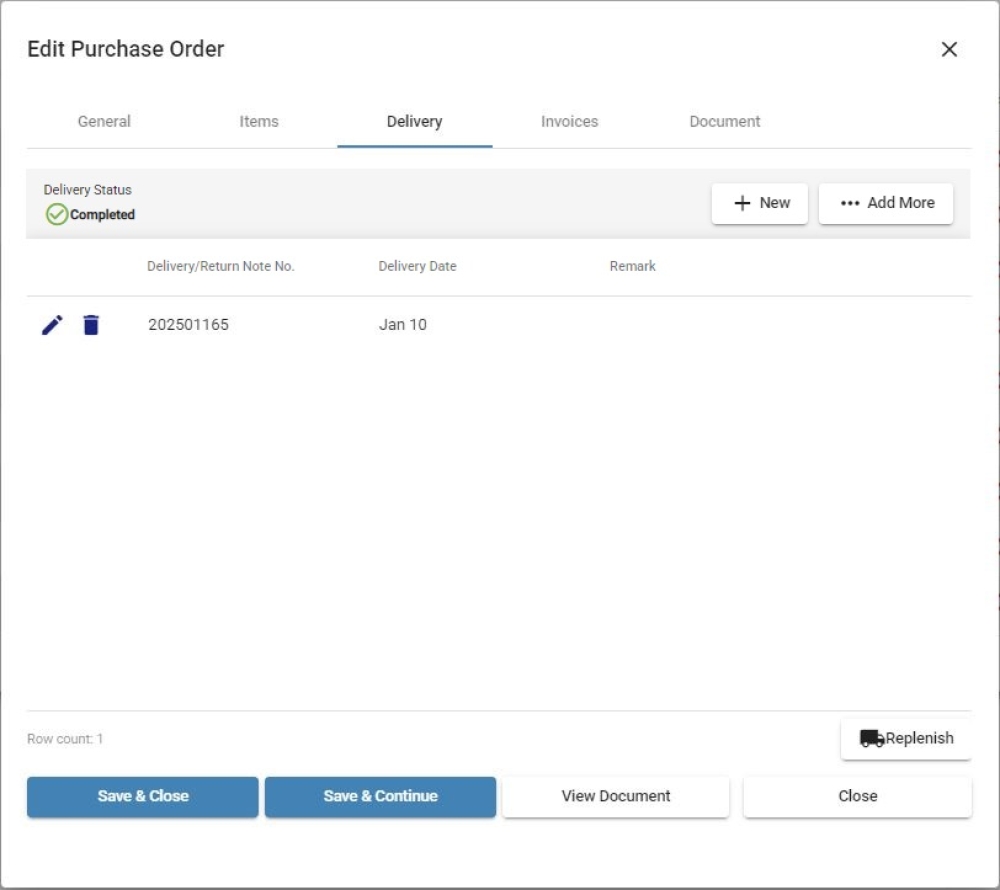Image resolution: width=1000 pixels, height=890 pixels.
Task: Click the Replenish button
Action: click(x=906, y=738)
